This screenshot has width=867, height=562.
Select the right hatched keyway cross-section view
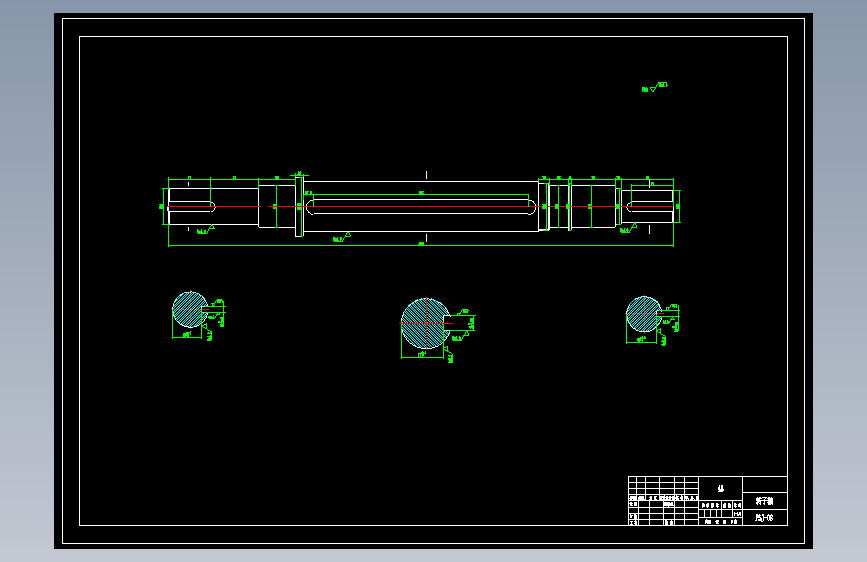[644, 314]
